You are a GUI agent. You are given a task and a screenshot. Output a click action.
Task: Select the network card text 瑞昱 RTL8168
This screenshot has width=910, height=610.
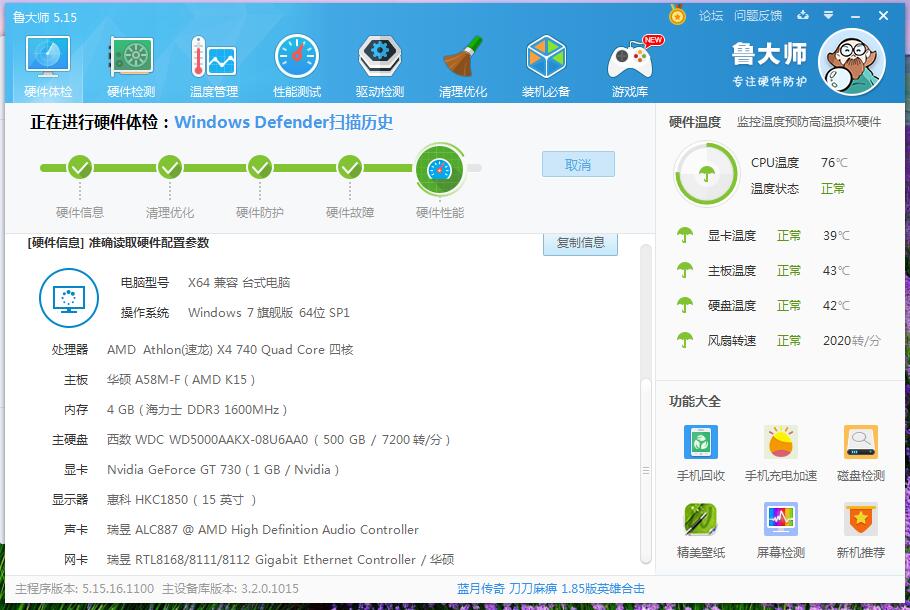coord(280,560)
